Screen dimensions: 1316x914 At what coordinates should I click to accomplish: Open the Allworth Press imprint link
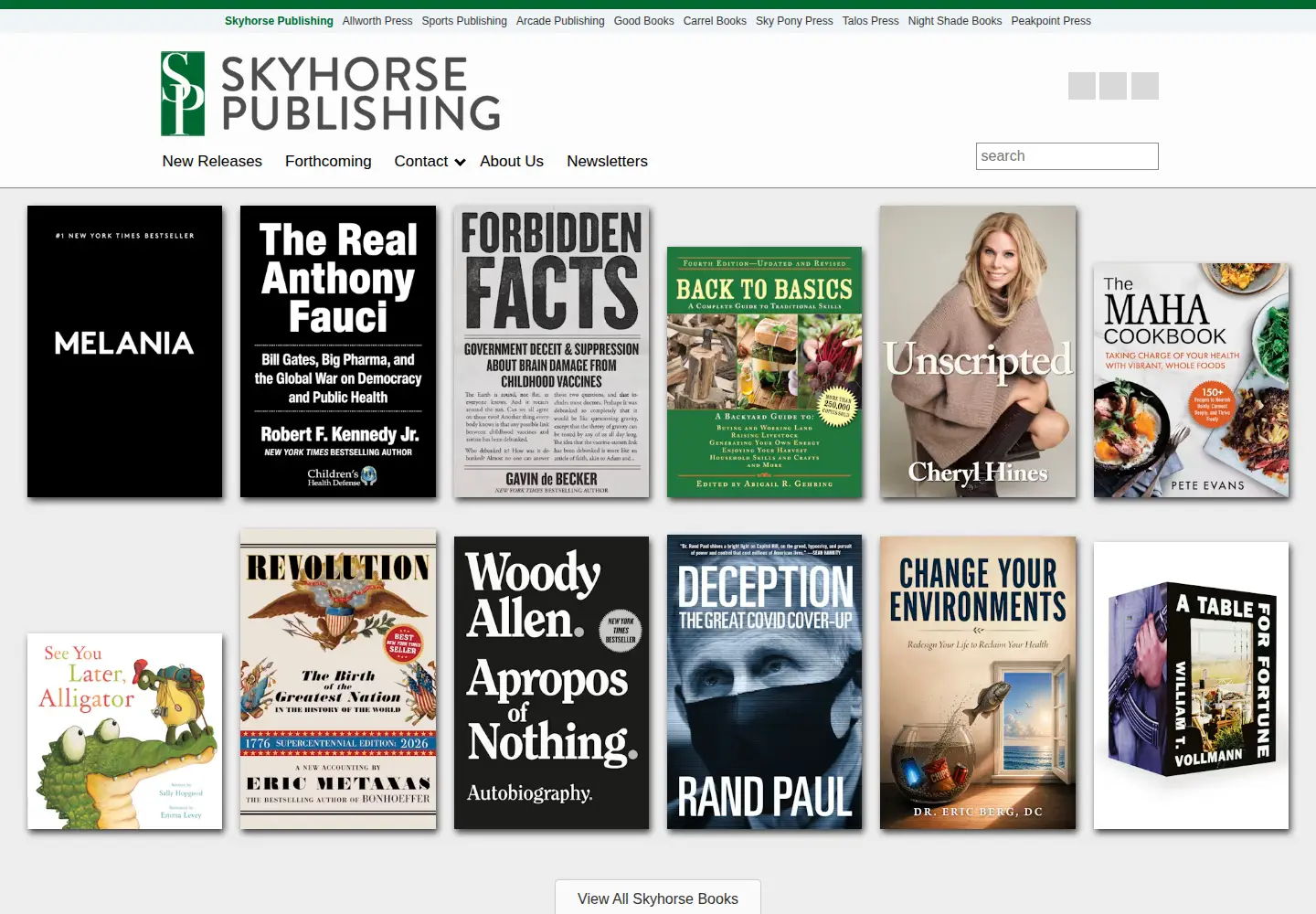pos(377,21)
